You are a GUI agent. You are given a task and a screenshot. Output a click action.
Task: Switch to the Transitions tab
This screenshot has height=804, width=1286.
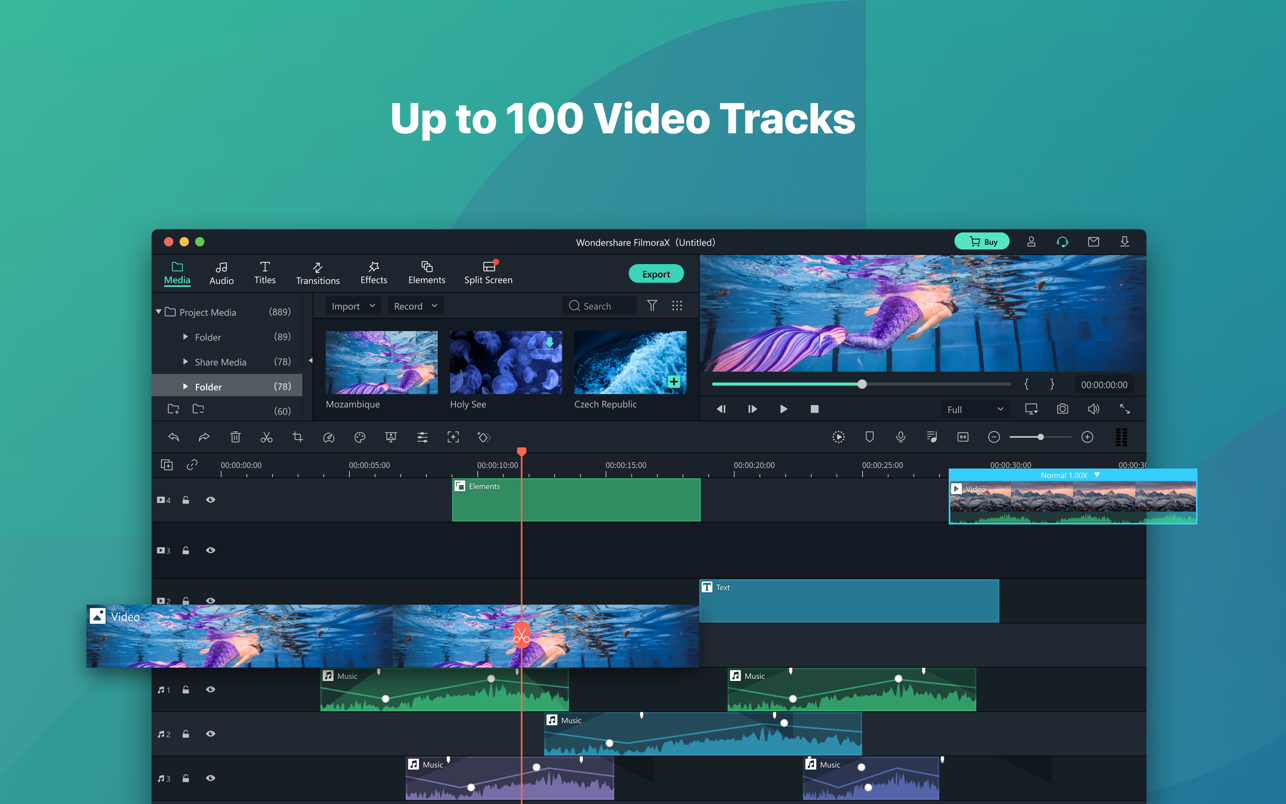pos(317,273)
